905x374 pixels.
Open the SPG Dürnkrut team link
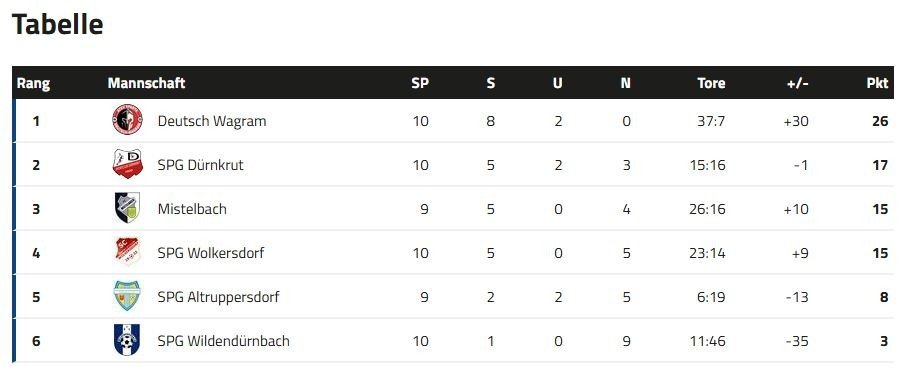(200, 165)
